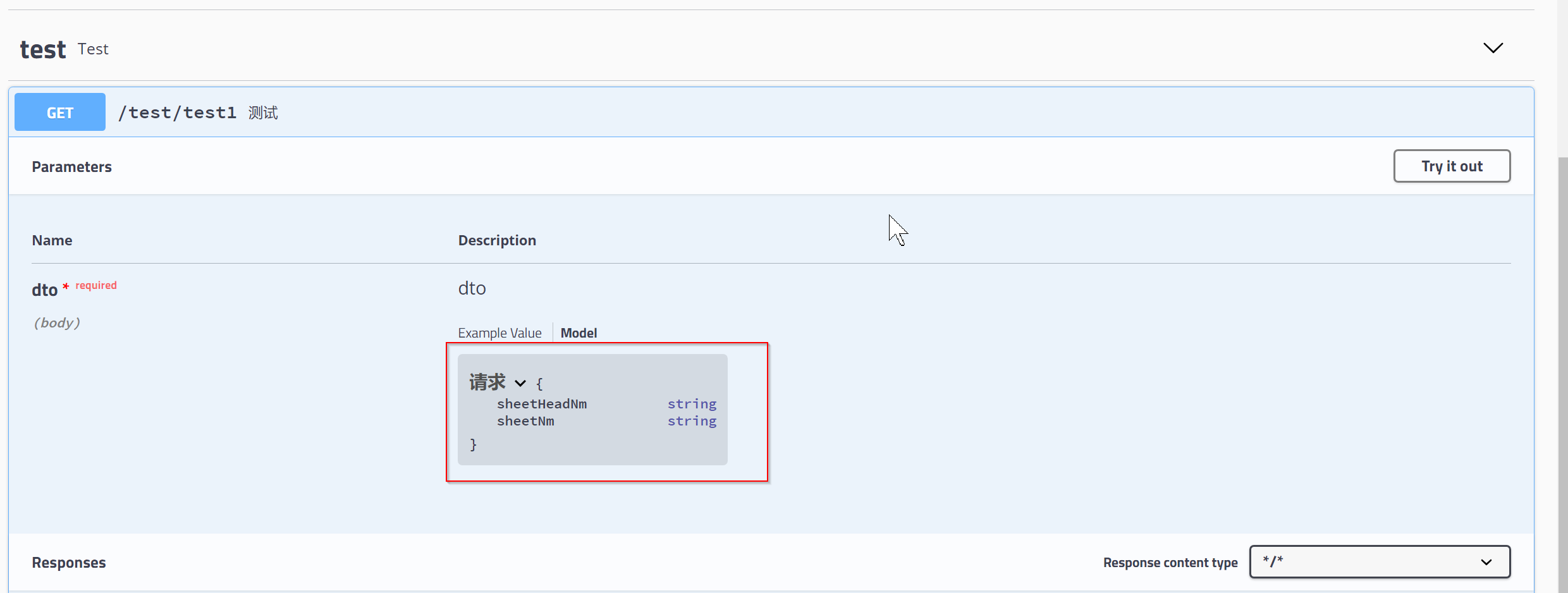1568x593 pixels.
Task: Click the Parameters section heading
Action: 71,166
